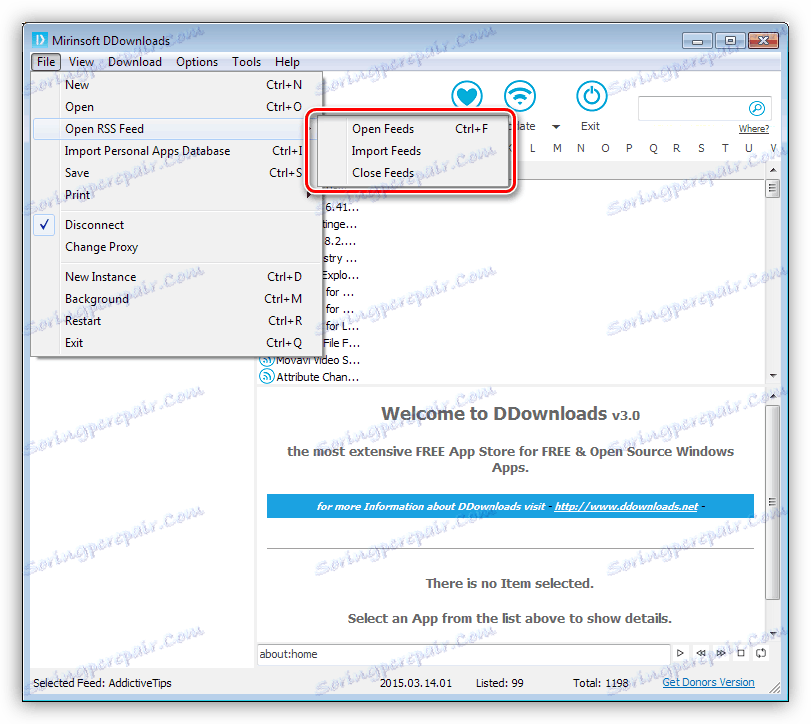Click the browser forward (fast-forward) button
Image resolution: width=811 pixels, height=724 pixels.
click(x=720, y=653)
